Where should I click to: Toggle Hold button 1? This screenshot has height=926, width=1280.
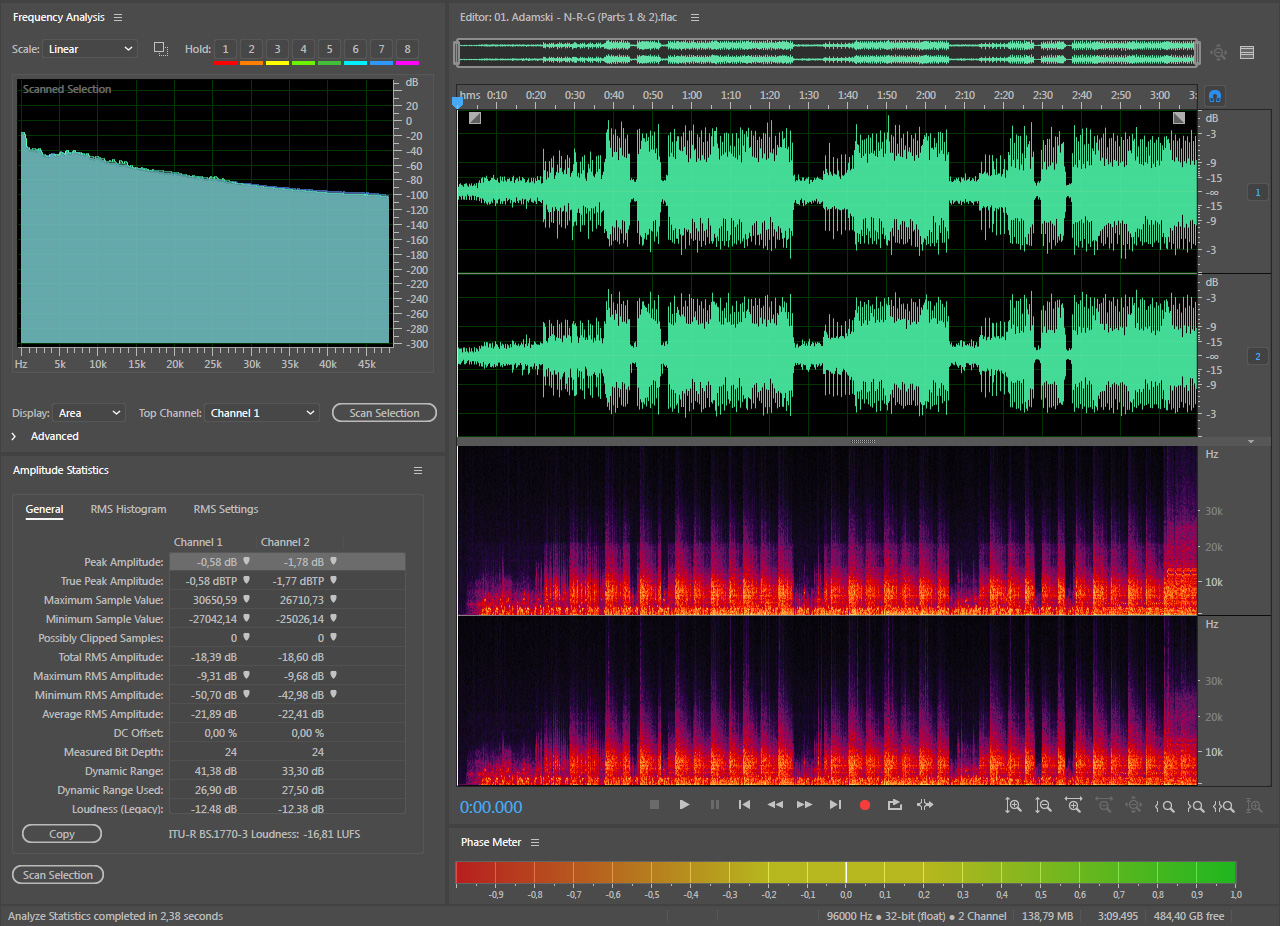pyautogui.click(x=225, y=49)
